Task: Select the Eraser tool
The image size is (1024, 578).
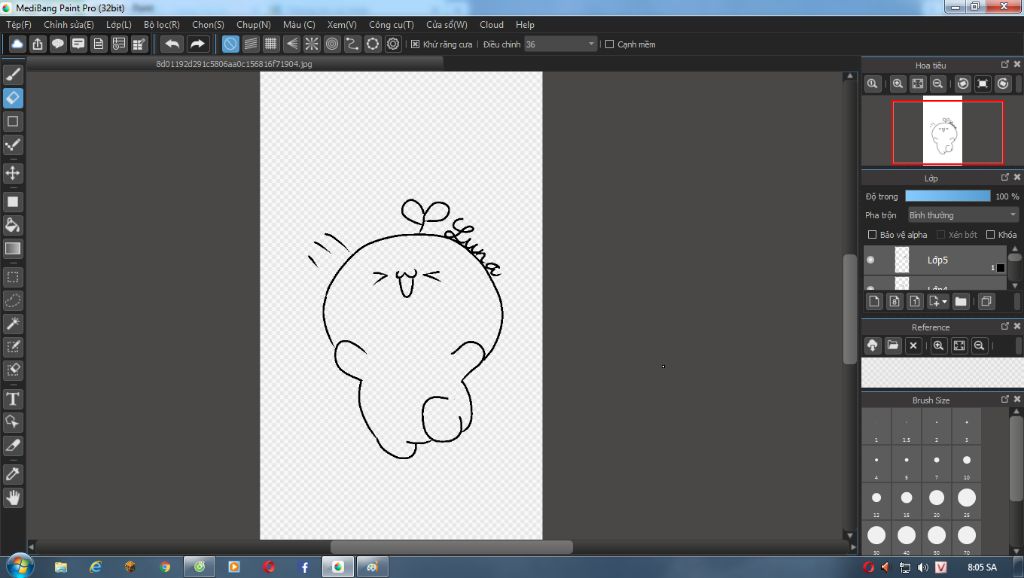Action: click(12, 98)
